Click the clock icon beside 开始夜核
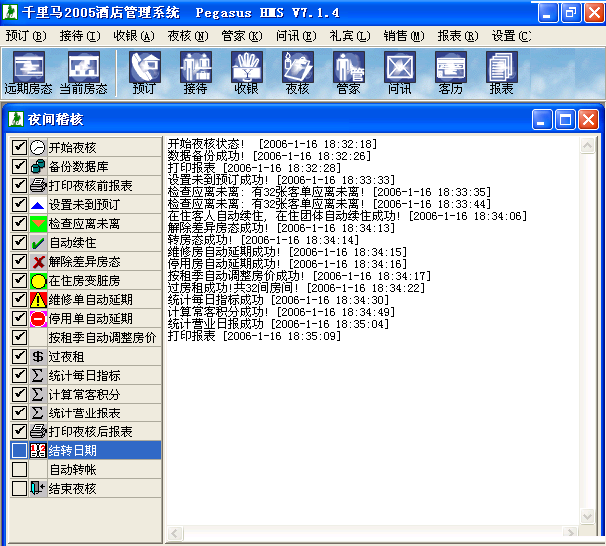 [x=38, y=147]
